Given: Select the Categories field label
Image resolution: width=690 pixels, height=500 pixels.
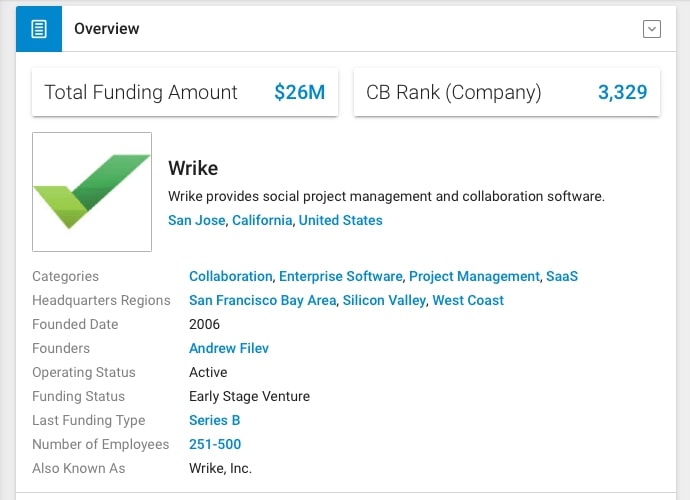Looking at the screenshot, I should pyautogui.click(x=66, y=276).
